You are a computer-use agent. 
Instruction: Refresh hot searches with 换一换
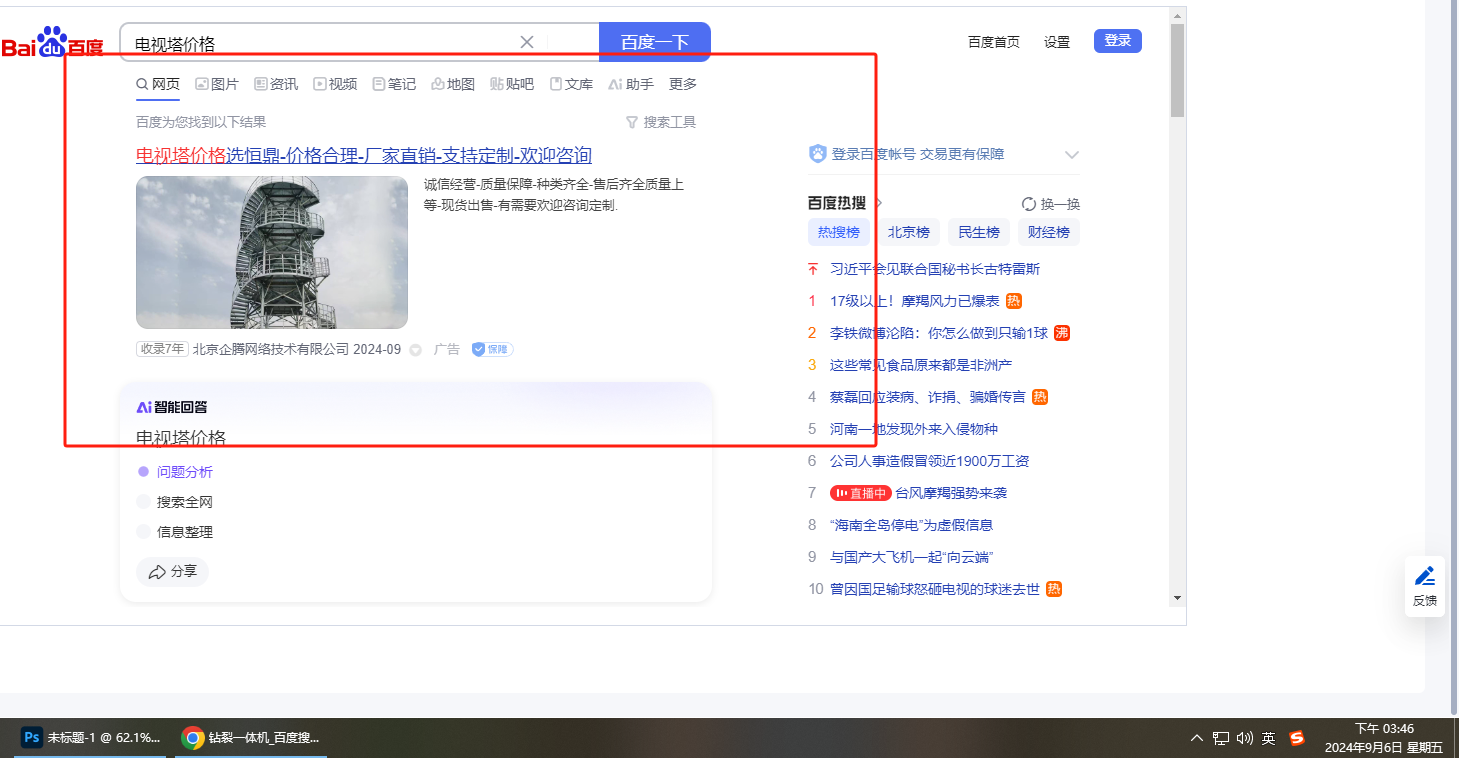pos(1051,204)
